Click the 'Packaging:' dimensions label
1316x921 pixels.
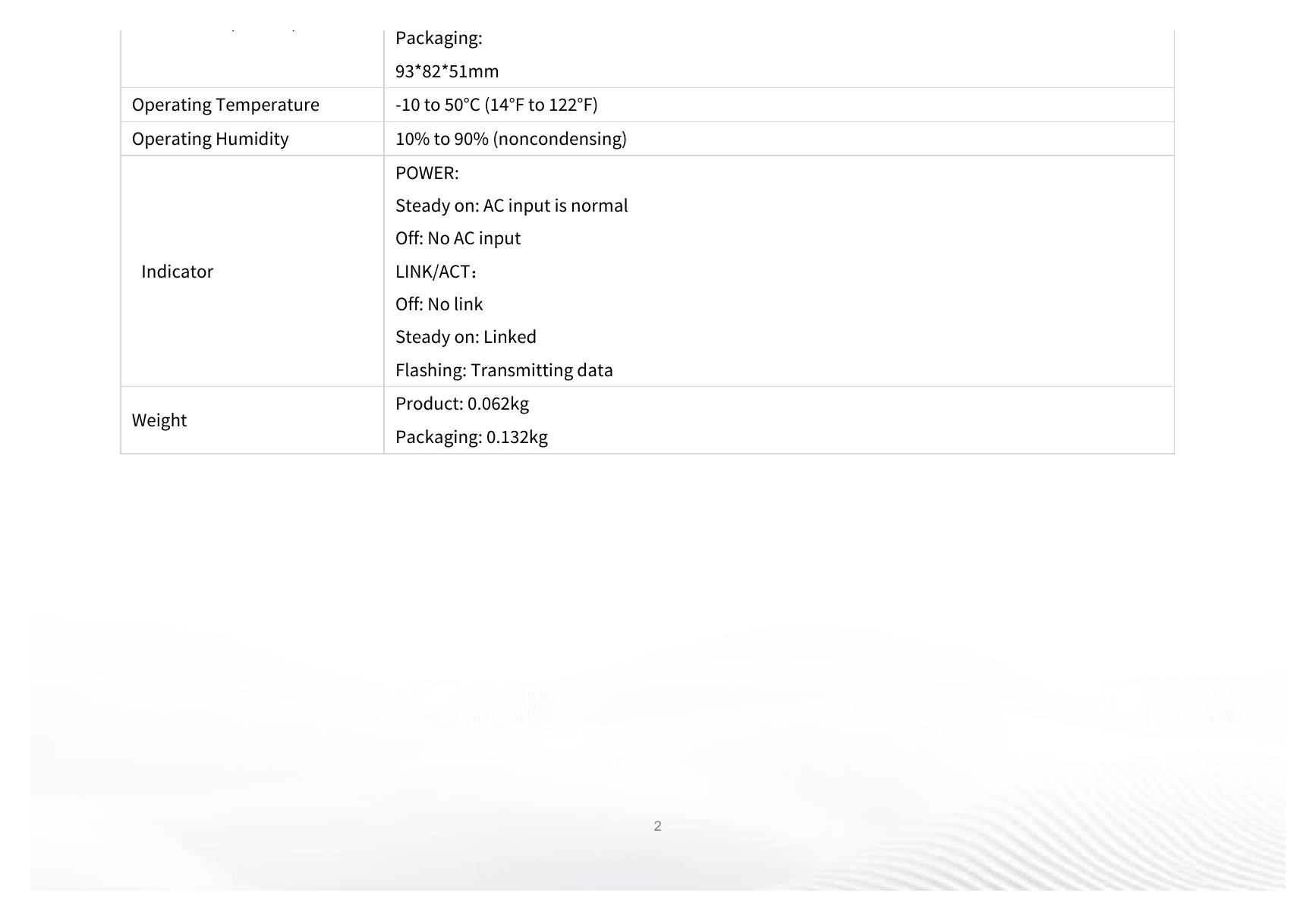pyautogui.click(x=439, y=38)
